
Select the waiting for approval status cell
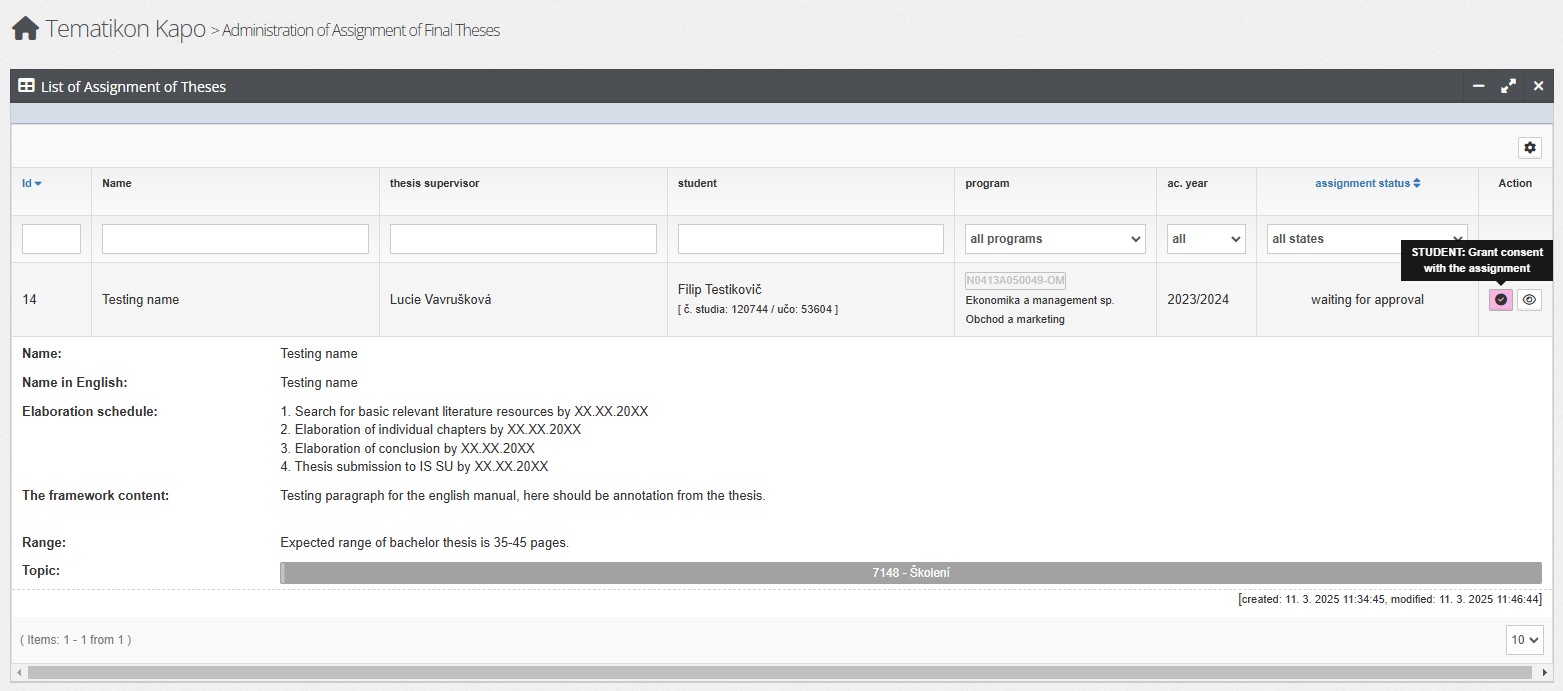tap(1367, 299)
